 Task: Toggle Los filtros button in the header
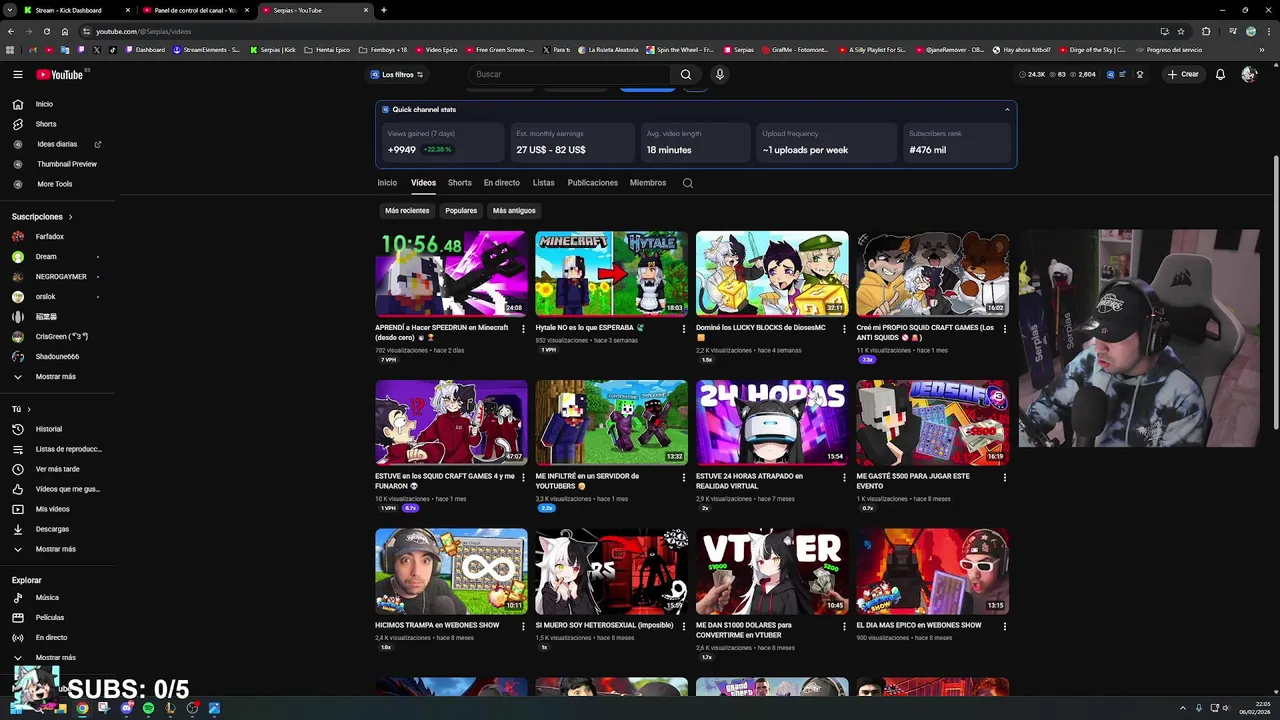[397, 75]
